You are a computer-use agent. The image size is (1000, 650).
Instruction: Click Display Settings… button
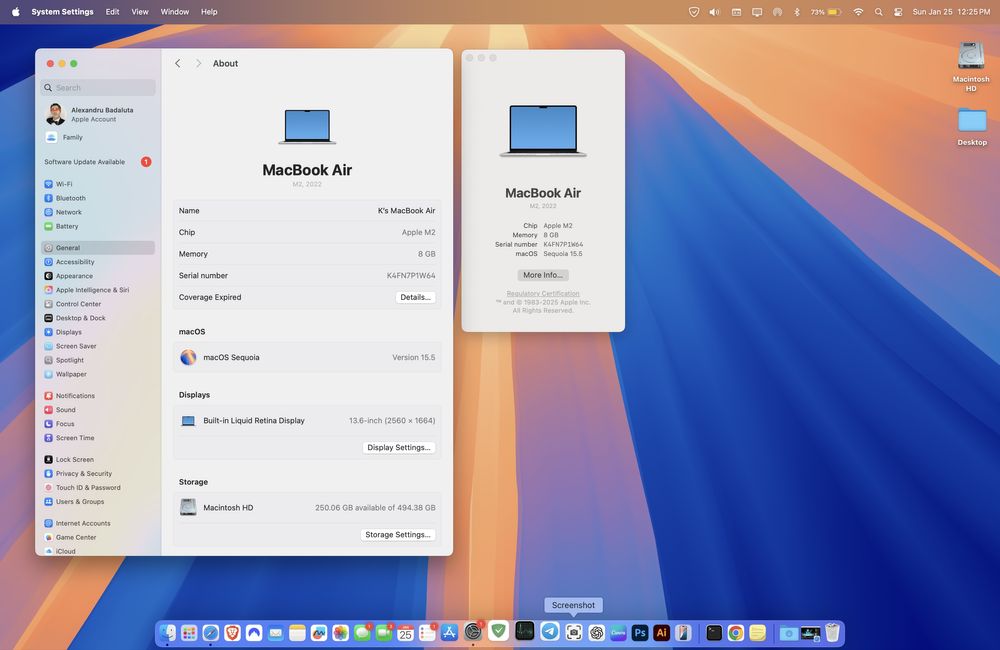point(399,448)
